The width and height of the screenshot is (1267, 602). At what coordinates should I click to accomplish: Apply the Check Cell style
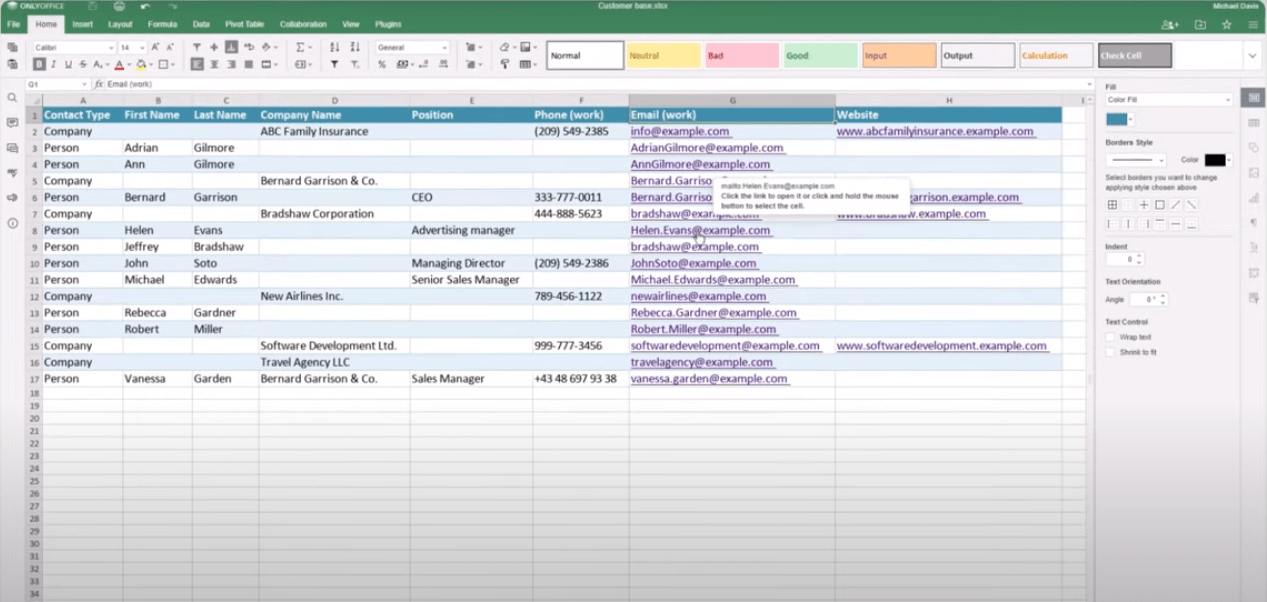point(1134,56)
